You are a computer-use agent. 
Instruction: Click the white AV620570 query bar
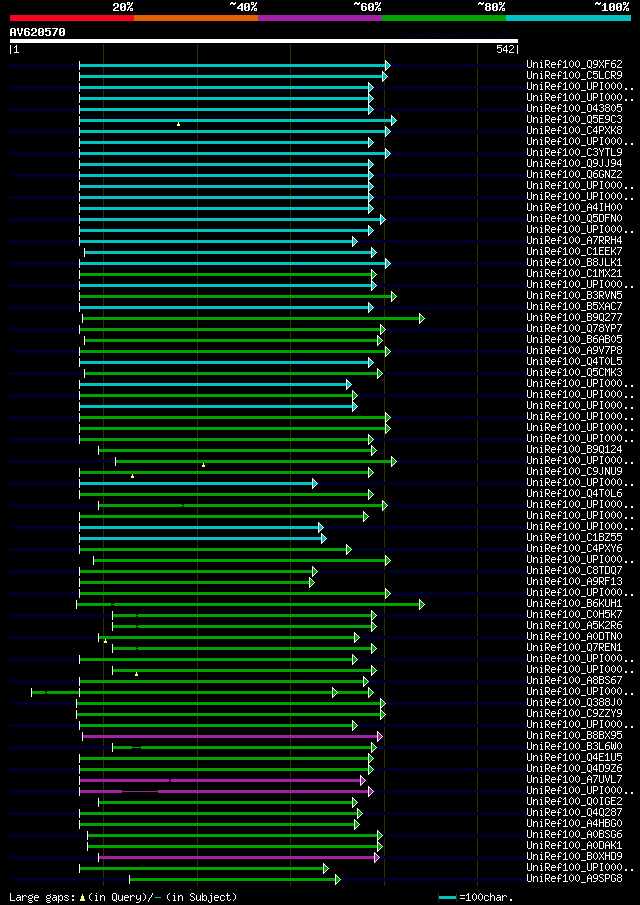coord(264,41)
